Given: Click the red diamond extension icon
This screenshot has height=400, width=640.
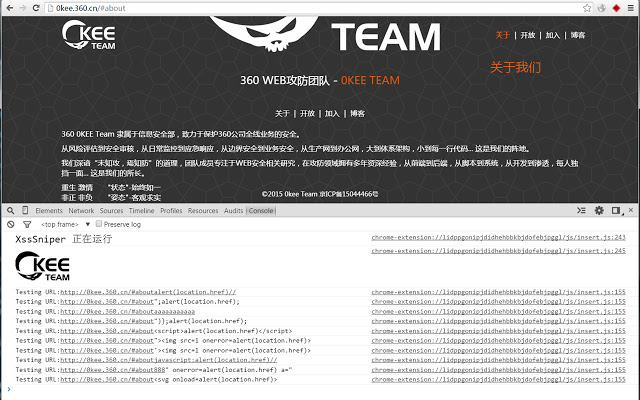Looking at the screenshot, I should (x=616, y=8).
